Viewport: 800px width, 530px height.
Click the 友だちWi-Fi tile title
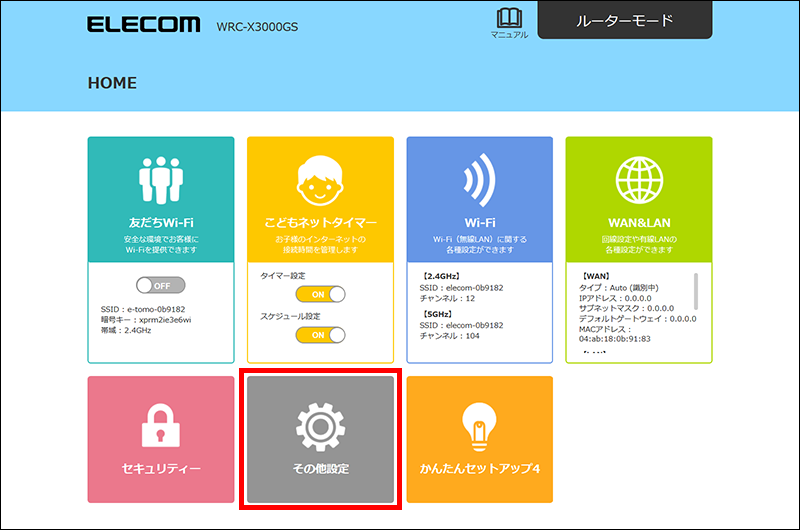(x=161, y=222)
